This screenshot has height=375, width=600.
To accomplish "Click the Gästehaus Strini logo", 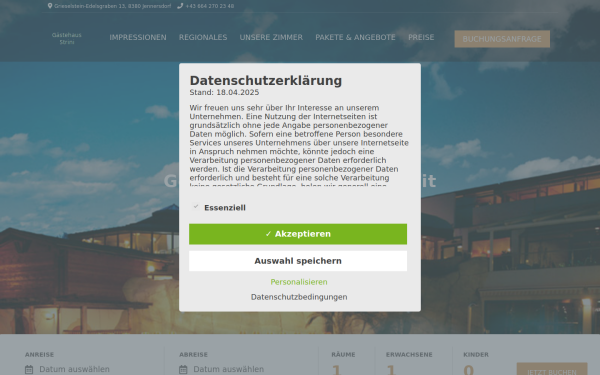I will pos(67,38).
